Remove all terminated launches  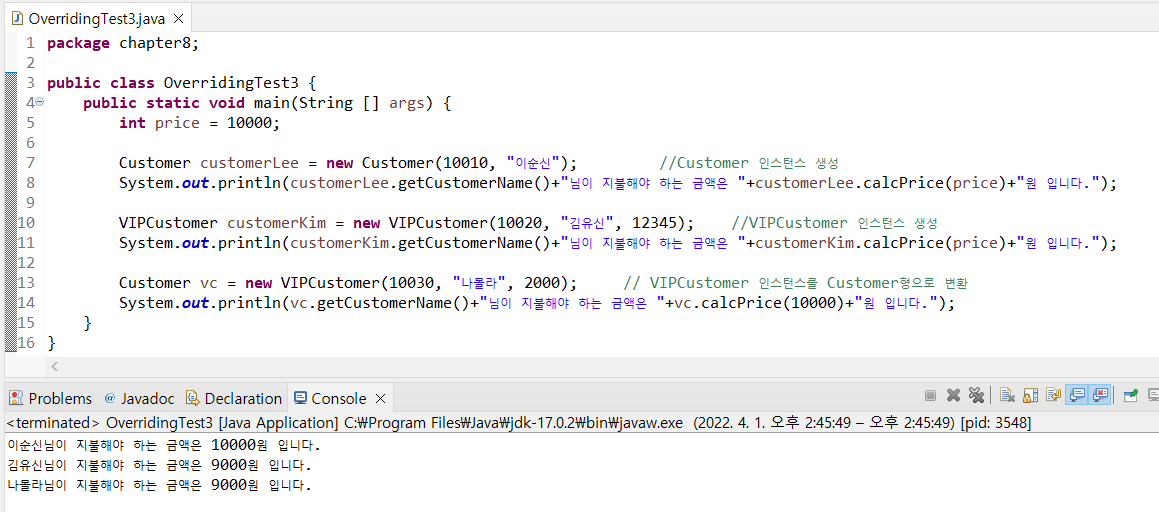click(x=976, y=396)
